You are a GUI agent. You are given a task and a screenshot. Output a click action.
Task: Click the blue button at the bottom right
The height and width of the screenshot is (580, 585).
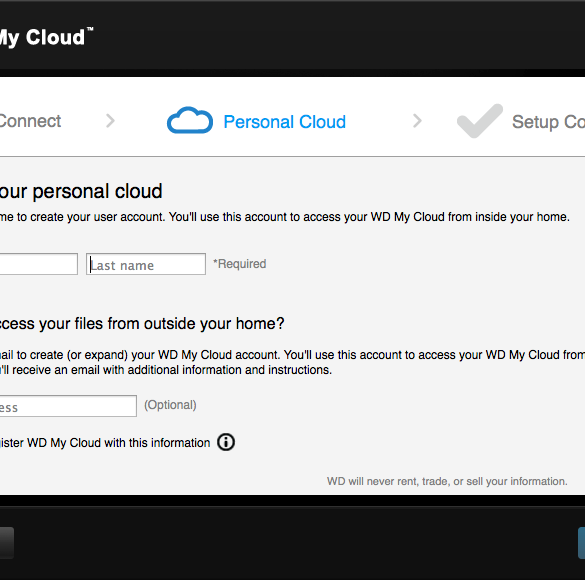click(x=581, y=543)
